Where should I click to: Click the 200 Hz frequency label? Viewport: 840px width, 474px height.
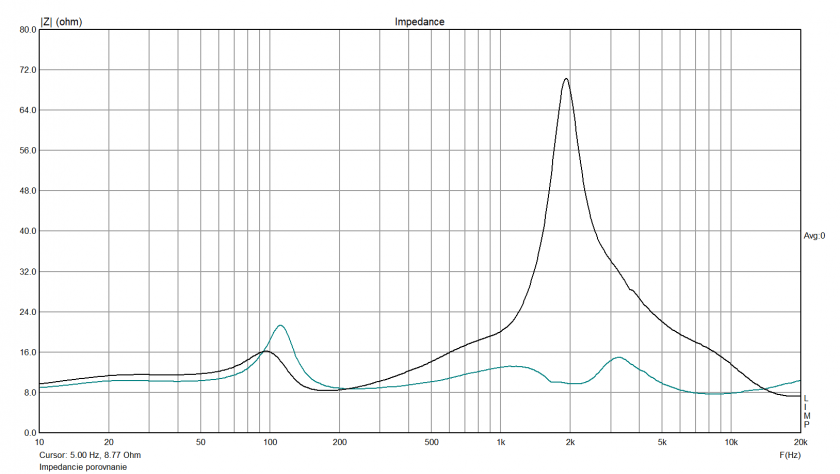coord(340,442)
